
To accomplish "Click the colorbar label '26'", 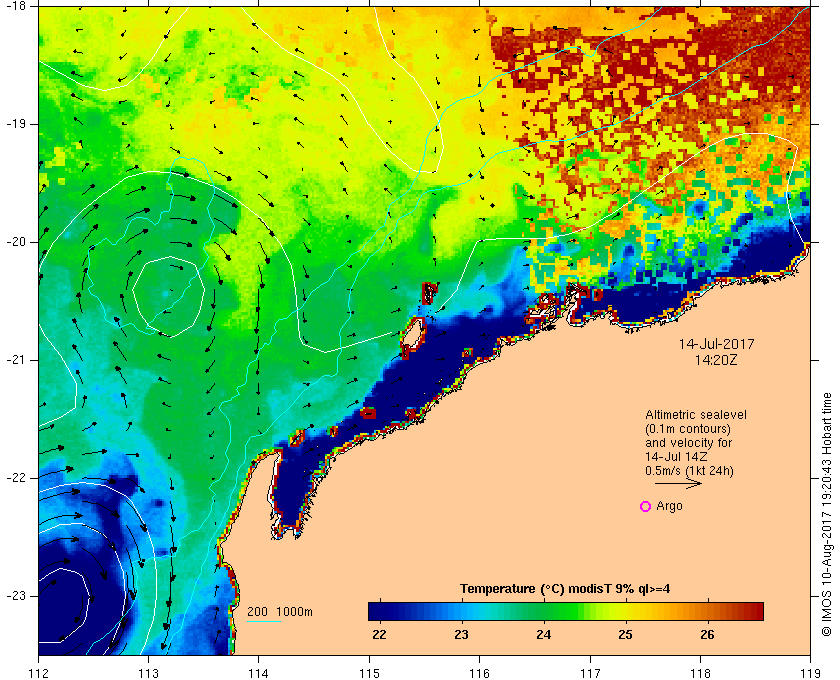I will pyautogui.click(x=707, y=635).
